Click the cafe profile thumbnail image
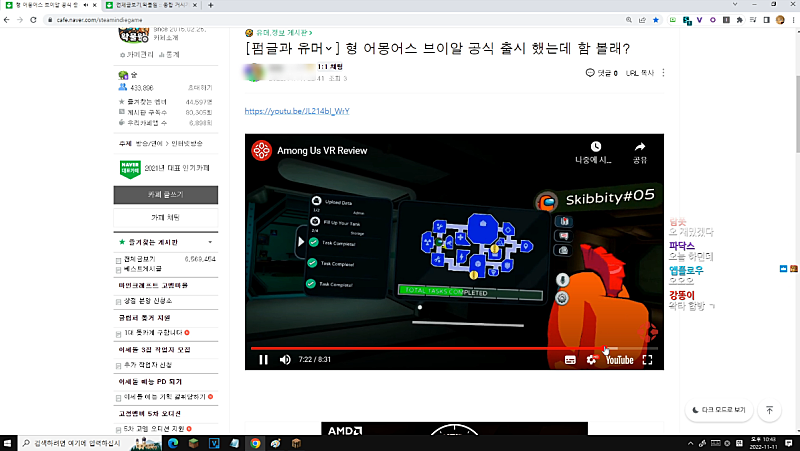Image resolution: width=800 pixels, height=451 pixels. click(134, 36)
